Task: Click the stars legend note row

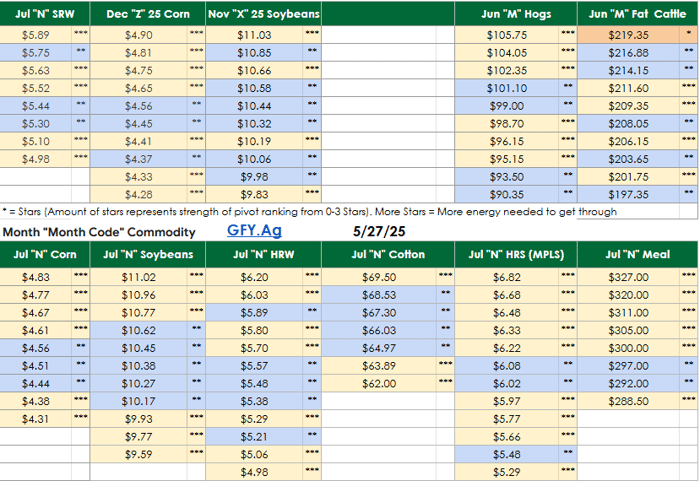Action: tap(310, 211)
